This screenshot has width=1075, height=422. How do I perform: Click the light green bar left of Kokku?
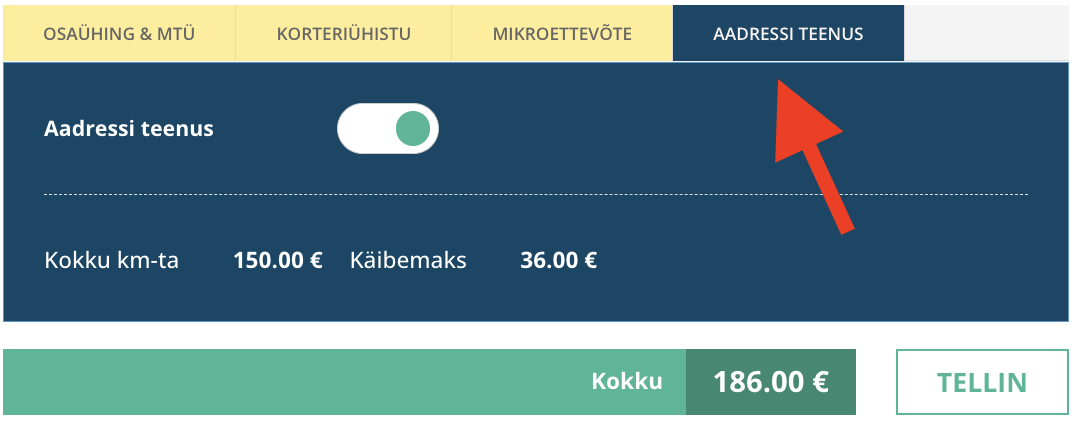pos(300,382)
